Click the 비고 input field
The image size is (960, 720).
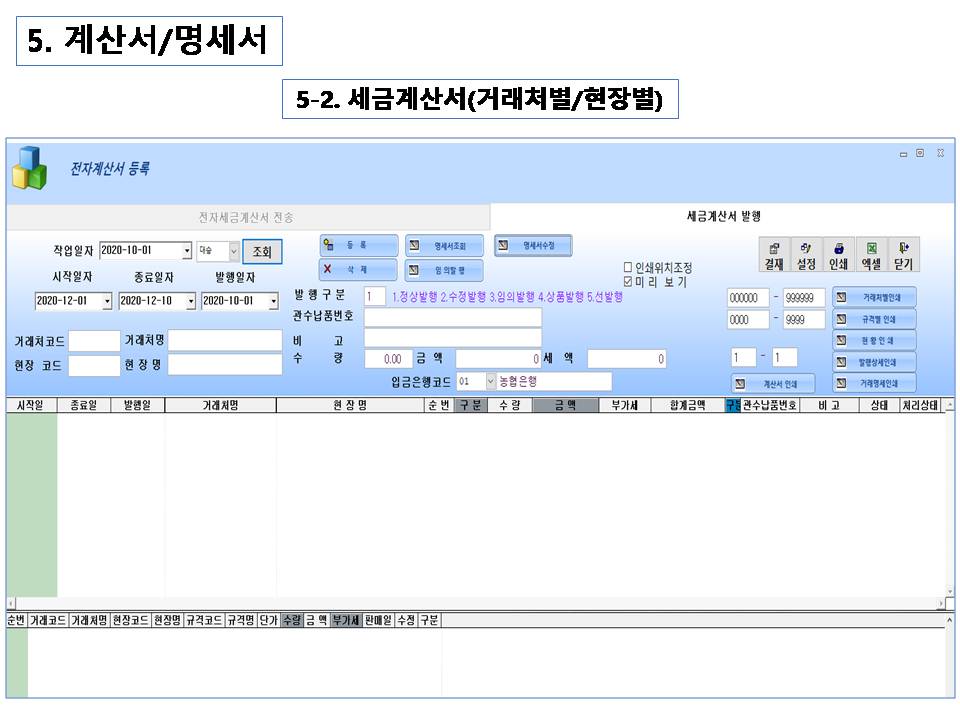point(452,337)
